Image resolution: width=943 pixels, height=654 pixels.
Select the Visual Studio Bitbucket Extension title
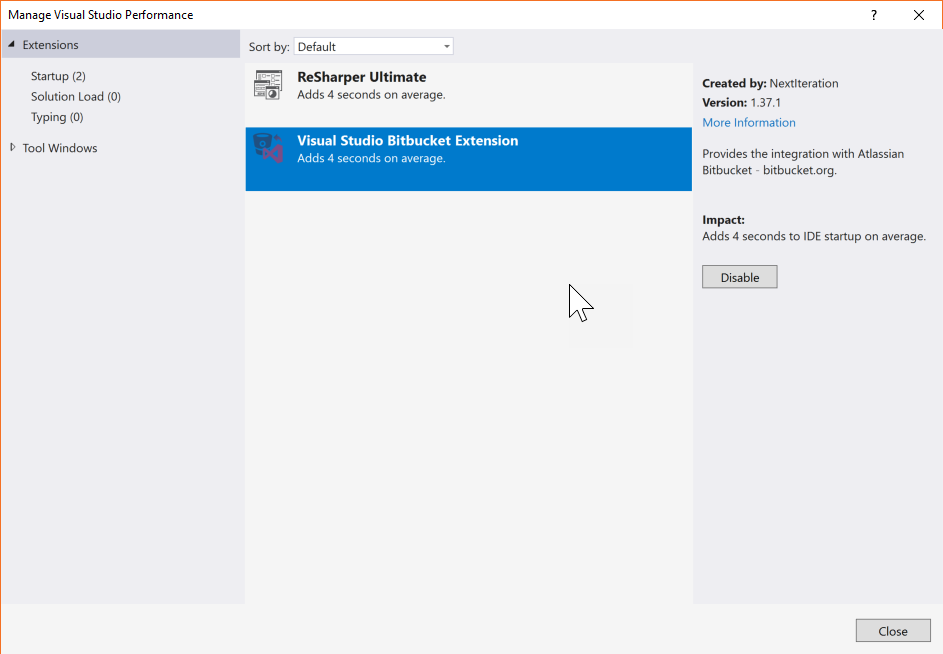pyautogui.click(x=408, y=141)
